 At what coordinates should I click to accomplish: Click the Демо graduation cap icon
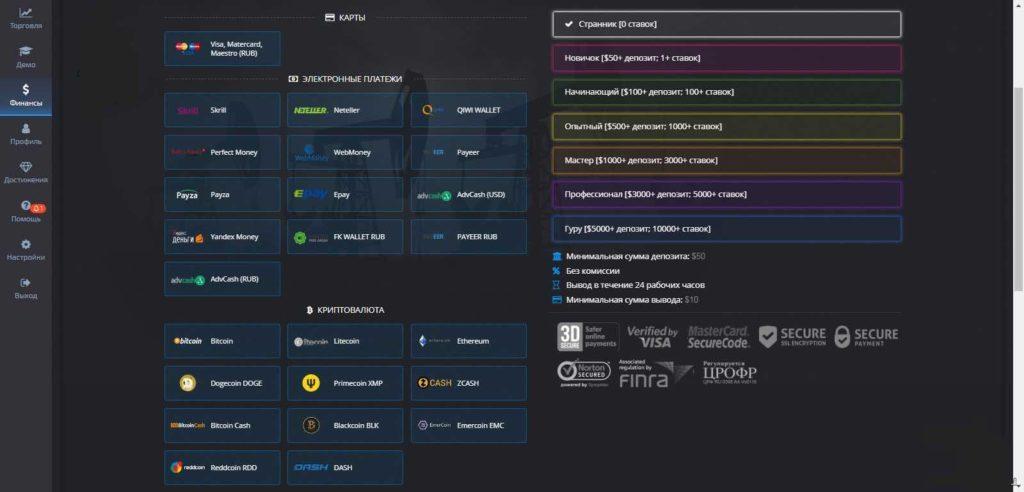26,51
